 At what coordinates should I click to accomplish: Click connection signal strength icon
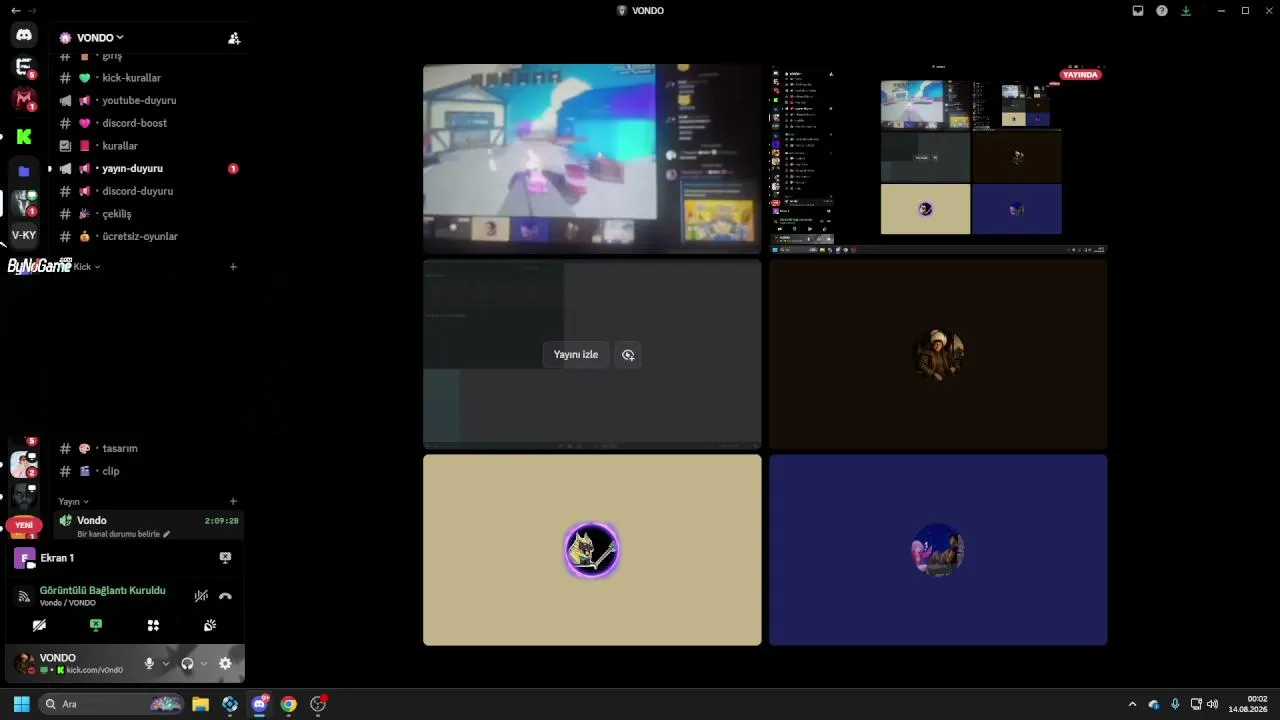click(x=24, y=597)
